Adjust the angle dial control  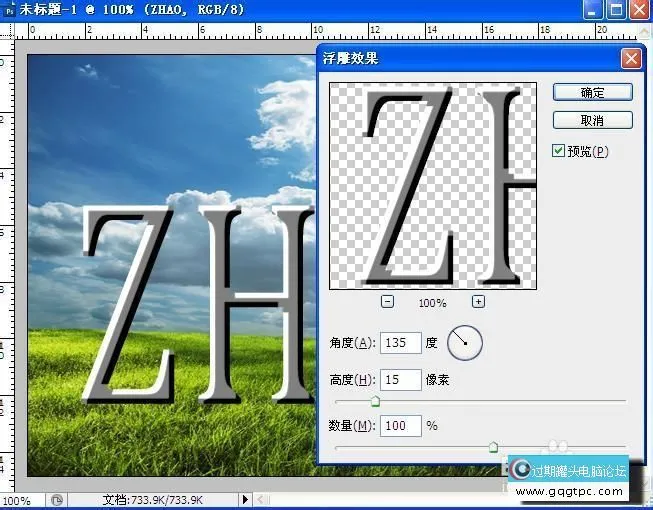point(465,343)
